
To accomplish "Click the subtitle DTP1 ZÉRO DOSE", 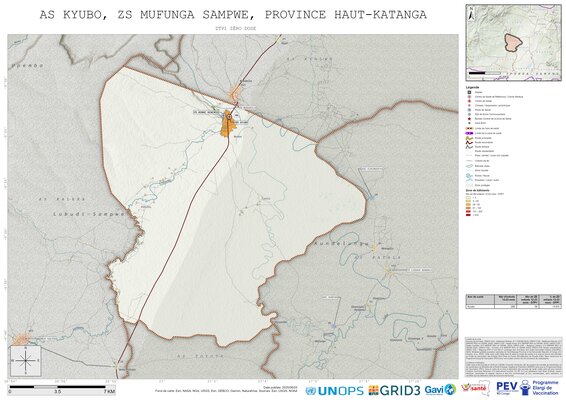I will tap(235, 28).
